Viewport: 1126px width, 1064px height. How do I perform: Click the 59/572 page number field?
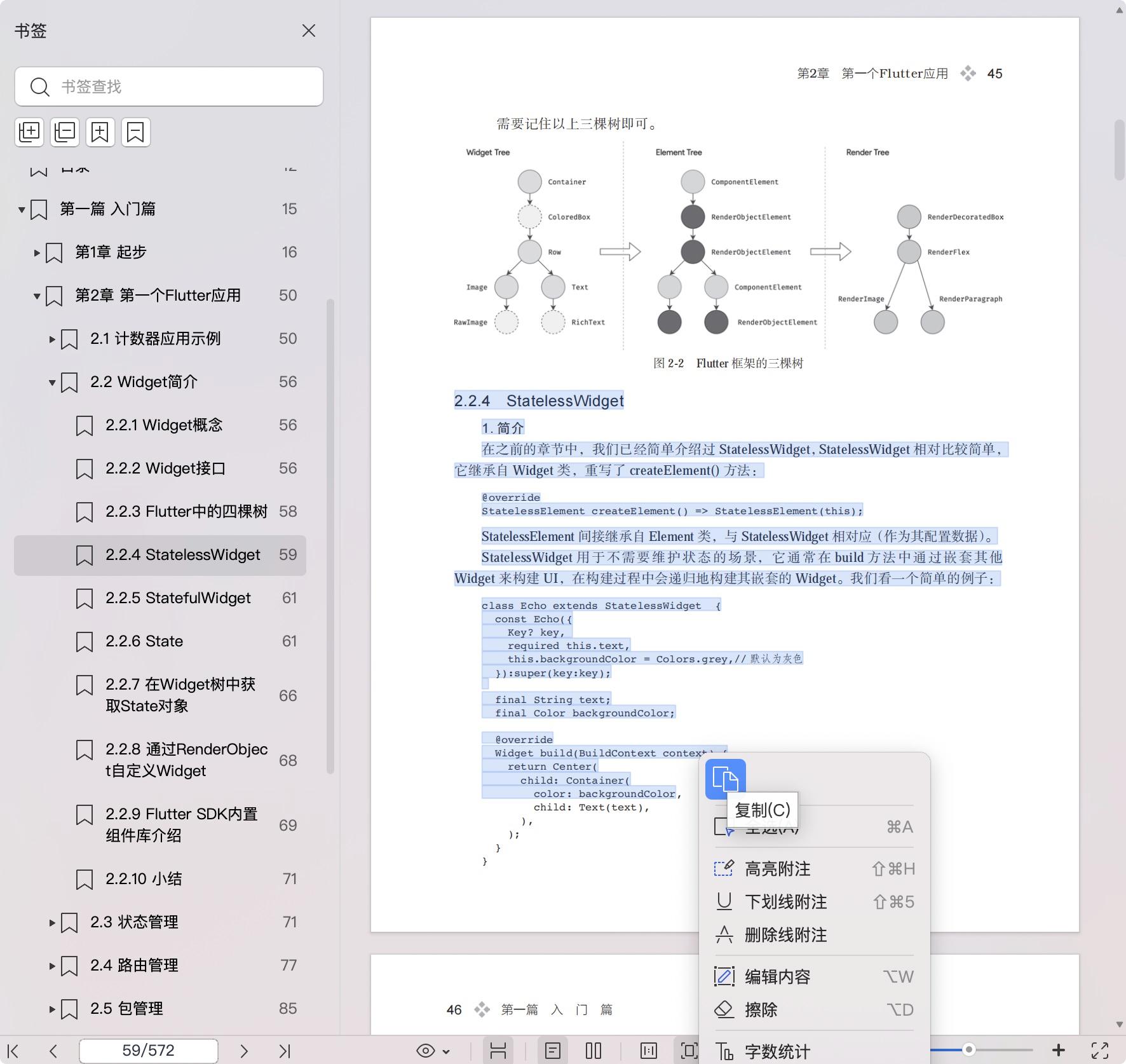[148, 1050]
